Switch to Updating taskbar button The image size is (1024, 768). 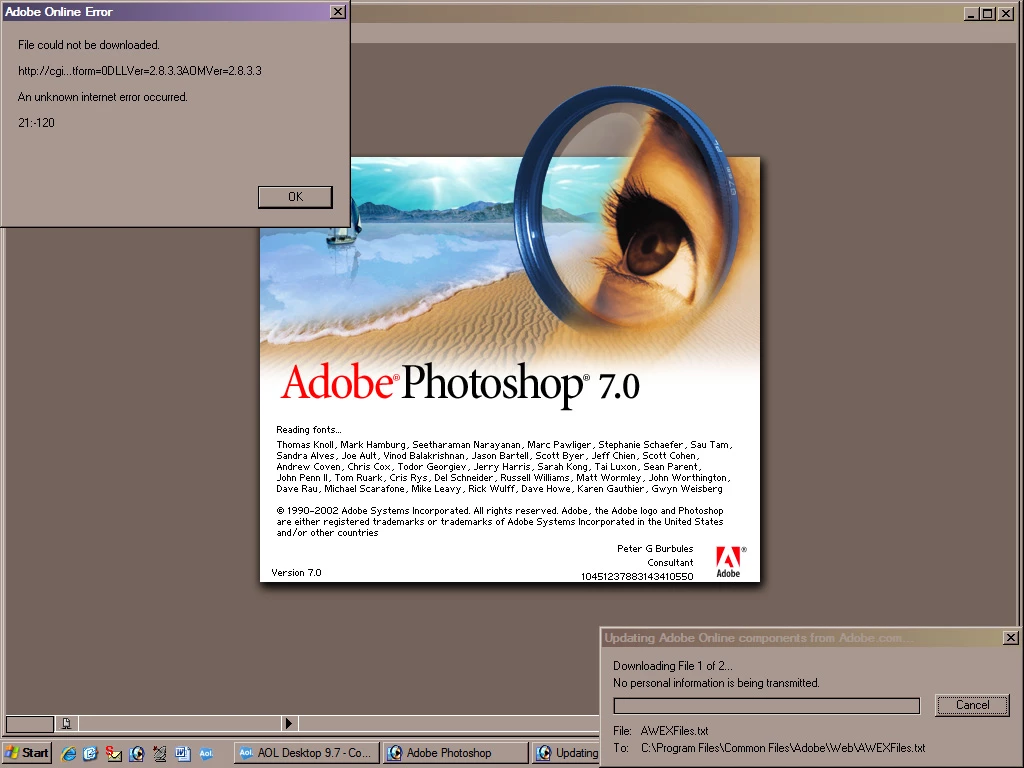point(566,753)
